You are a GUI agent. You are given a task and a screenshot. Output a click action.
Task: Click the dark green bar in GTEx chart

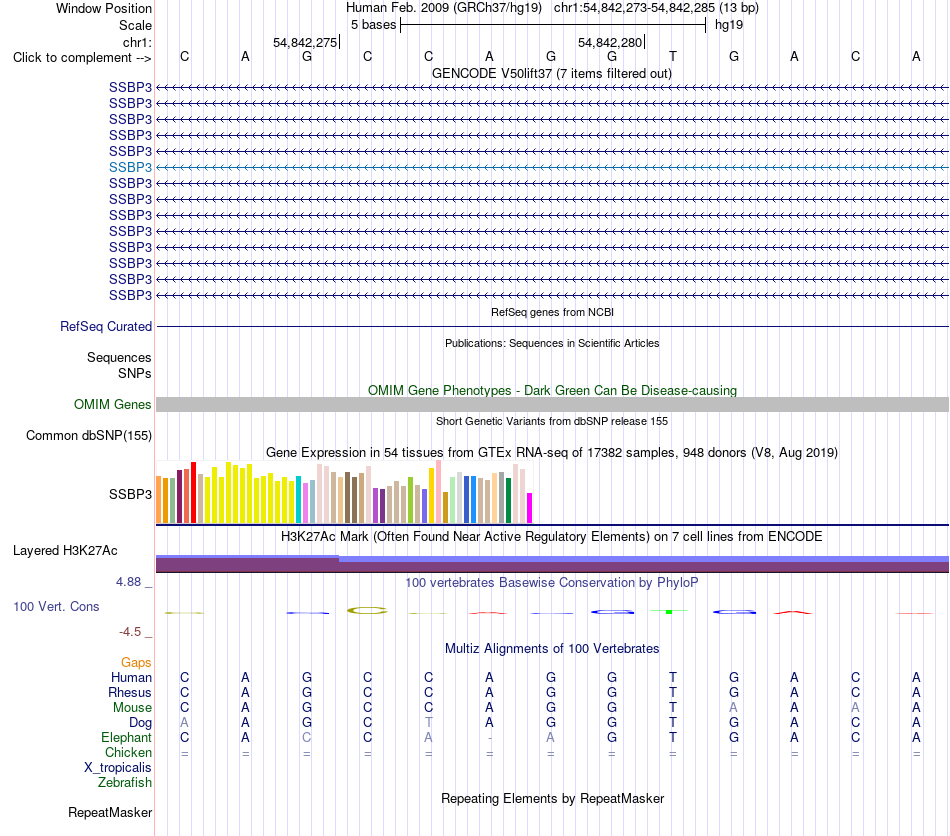pyautogui.click(x=508, y=500)
